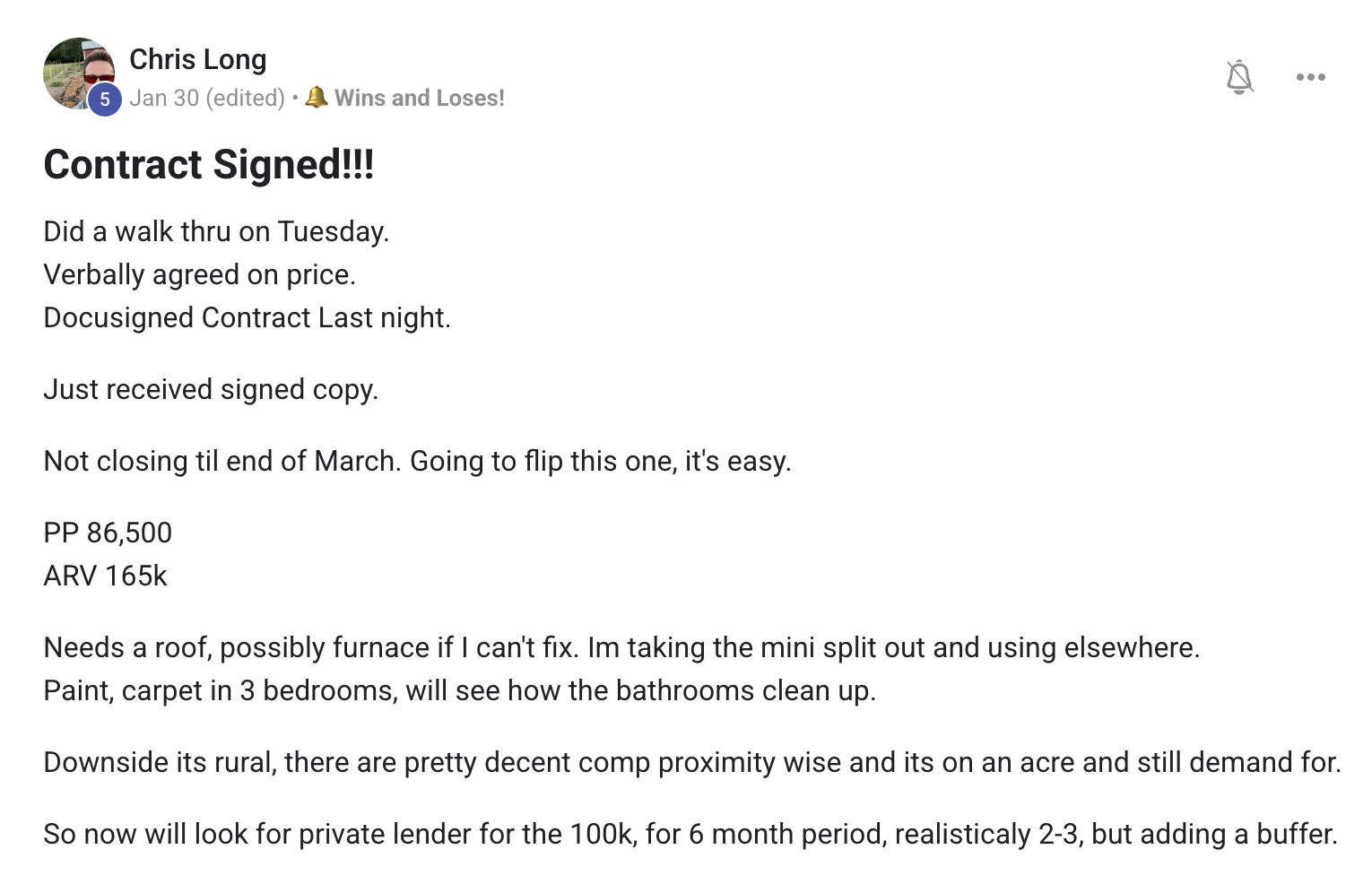
Task: Click the bell emoji beside category
Action: point(317,97)
